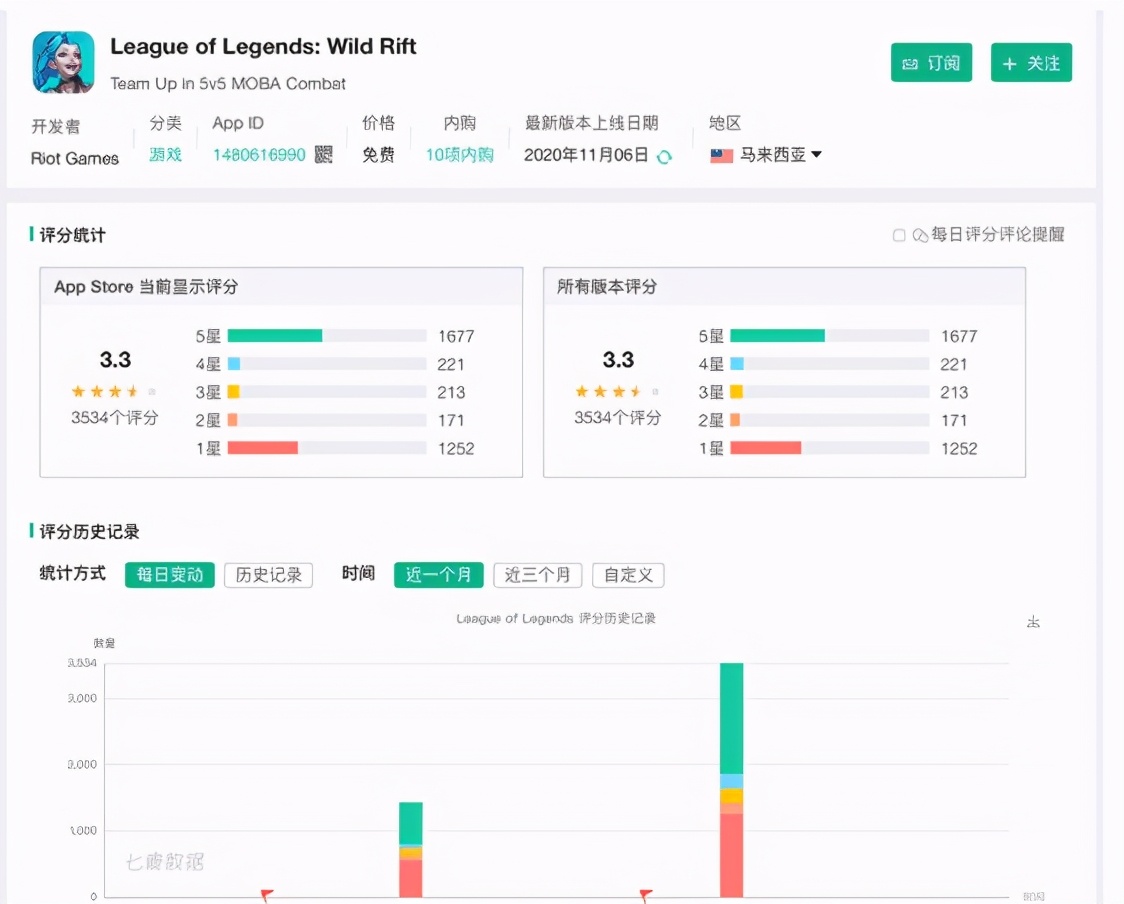The width and height of the screenshot is (1124, 904).
Task: Click the WeChat icon beside 每日评分评论提醒
Action: click(920, 235)
